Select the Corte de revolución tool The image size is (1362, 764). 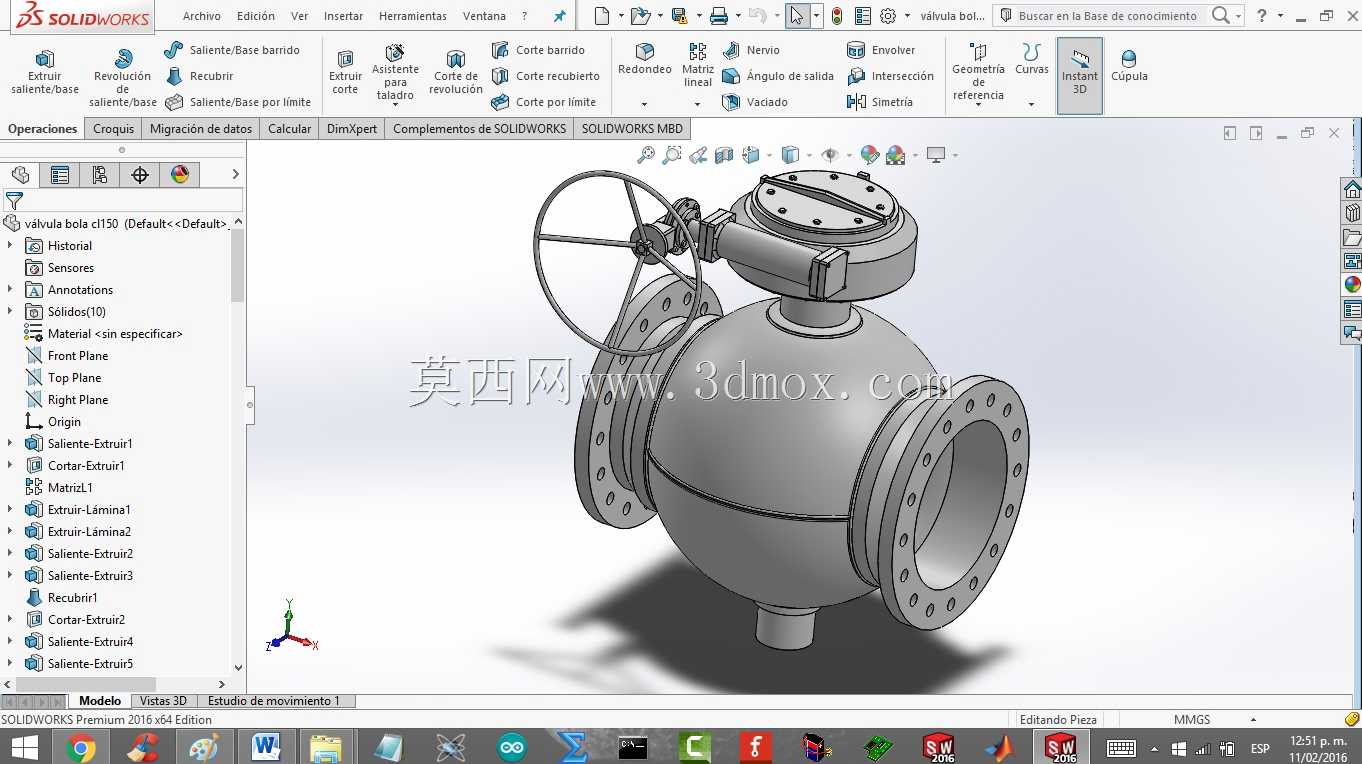456,72
